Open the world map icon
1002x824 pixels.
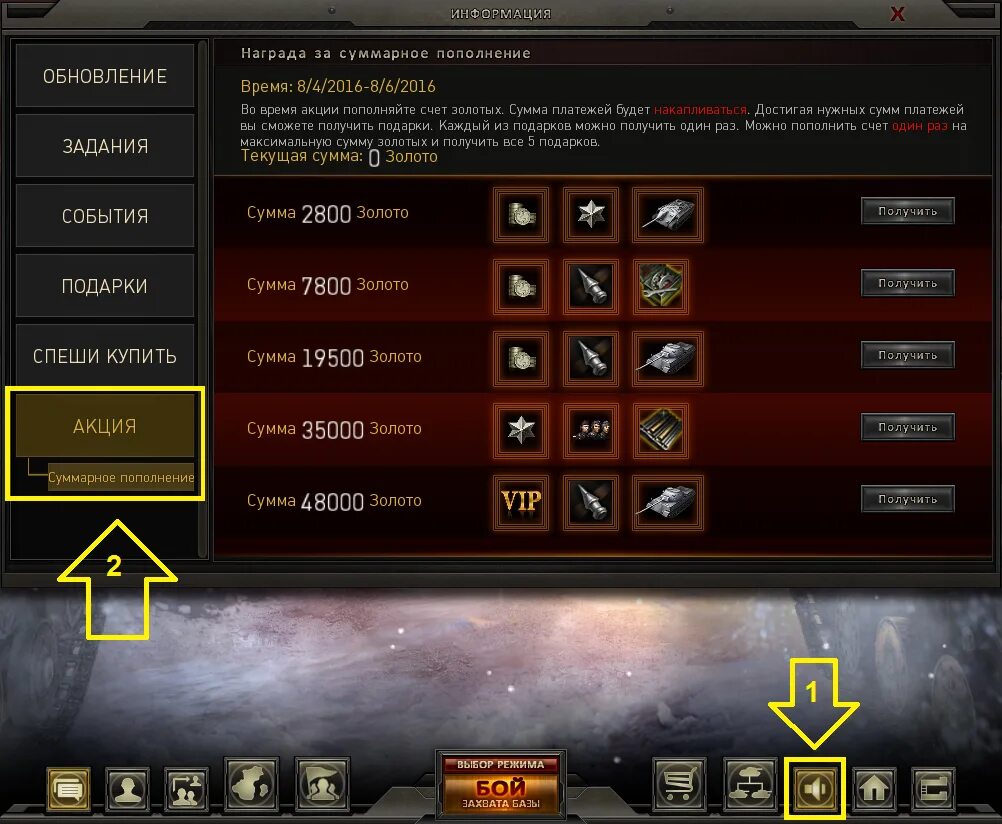tap(251, 784)
